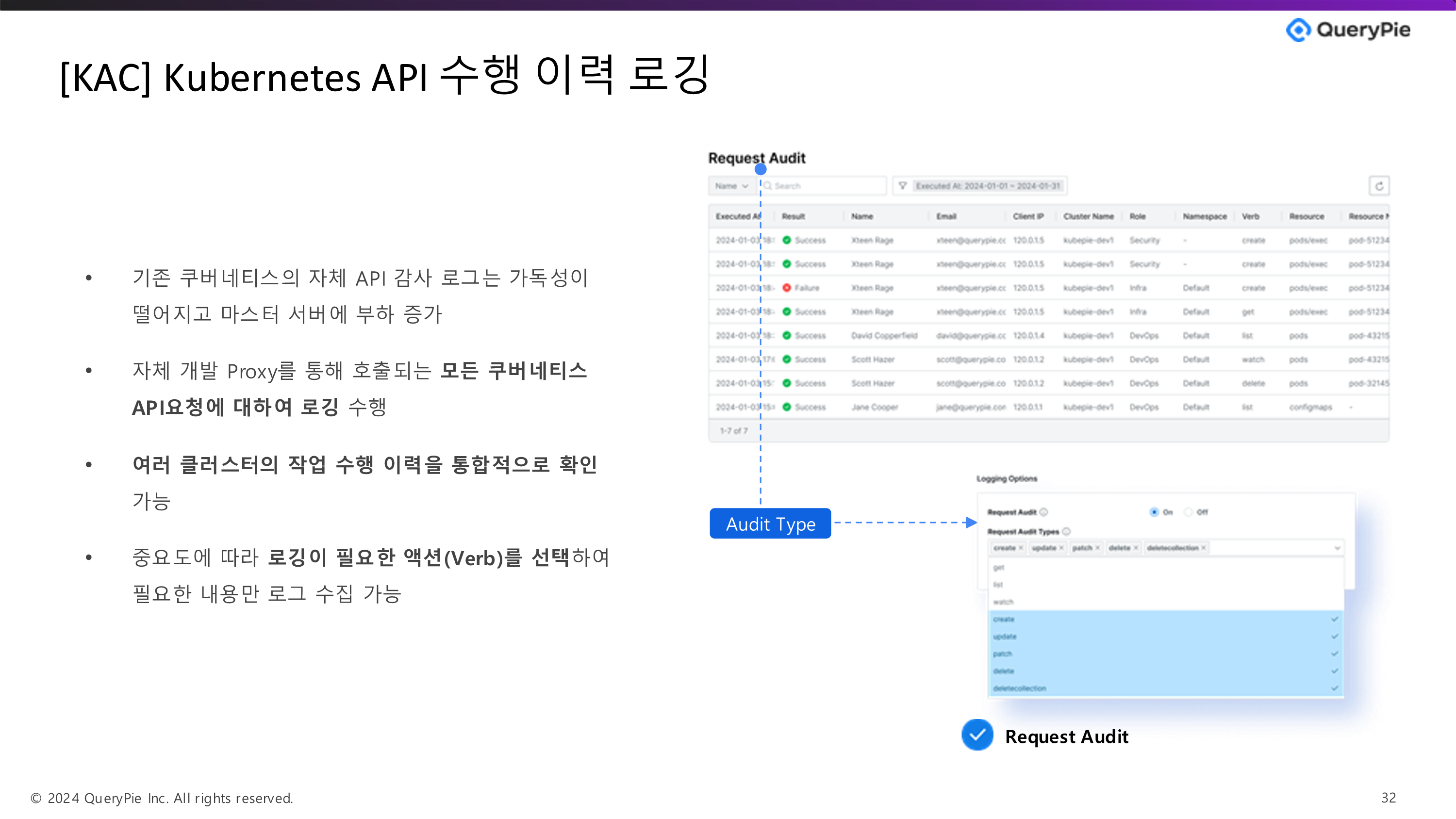Image resolution: width=1456 pixels, height=819 pixels.
Task: Remove the 'deletecollection' tag with its X
Action: point(1203,548)
